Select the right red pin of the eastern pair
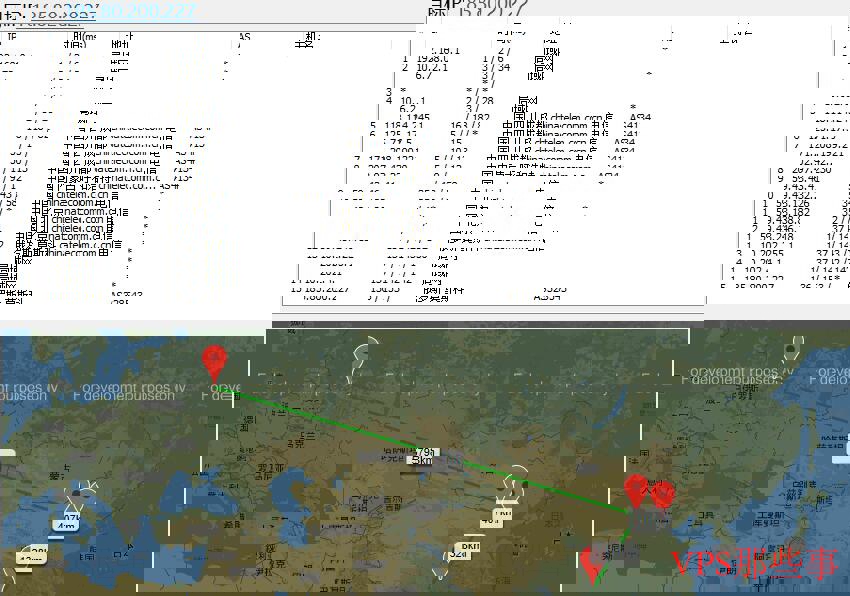Image resolution: width=850 pixels, height=596 pixels. click(x=662, y=493)
